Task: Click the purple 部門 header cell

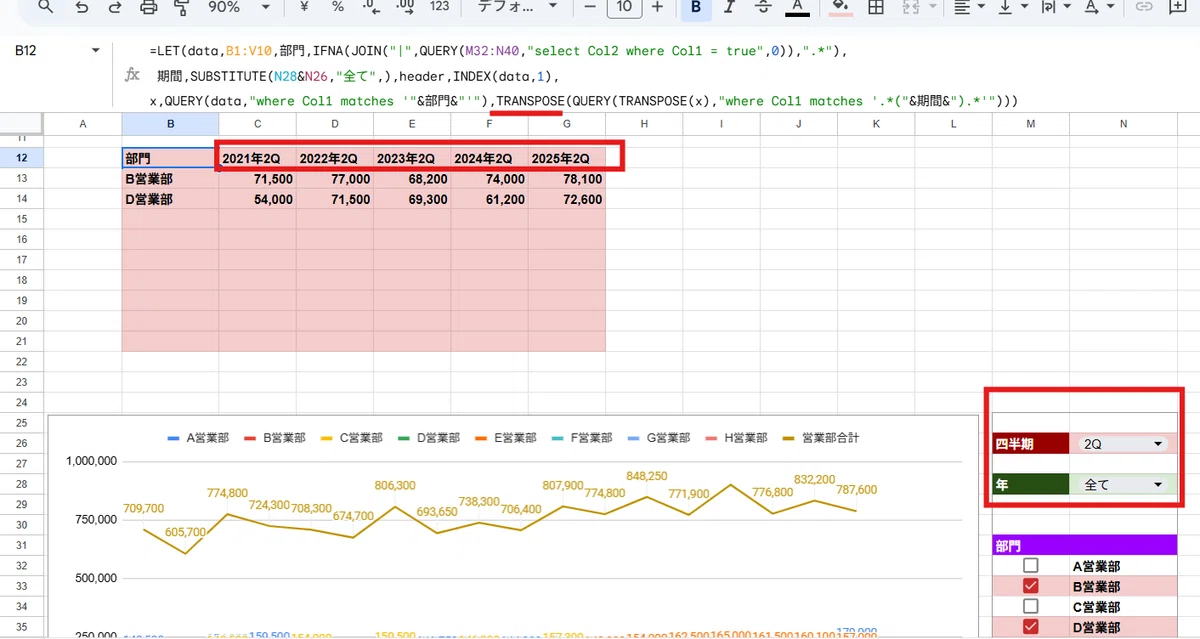Action: point(1084,545)
